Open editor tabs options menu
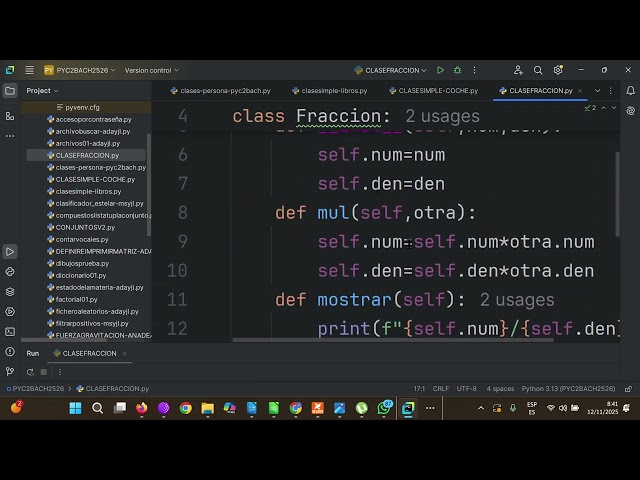The width and height of the screenshot is (640, 480). (611, 91)
